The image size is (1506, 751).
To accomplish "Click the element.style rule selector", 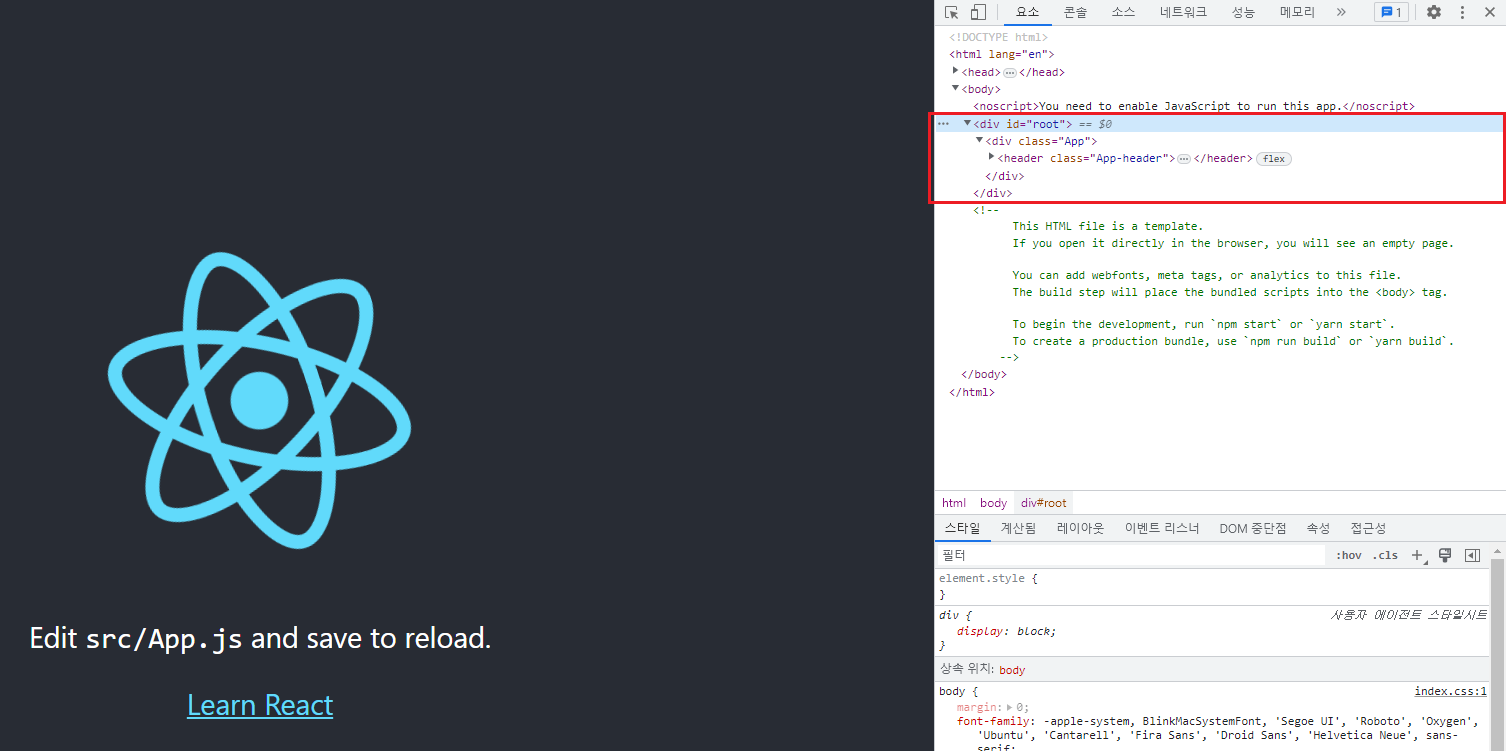I will pyautogui.click(x=984, y=578).
